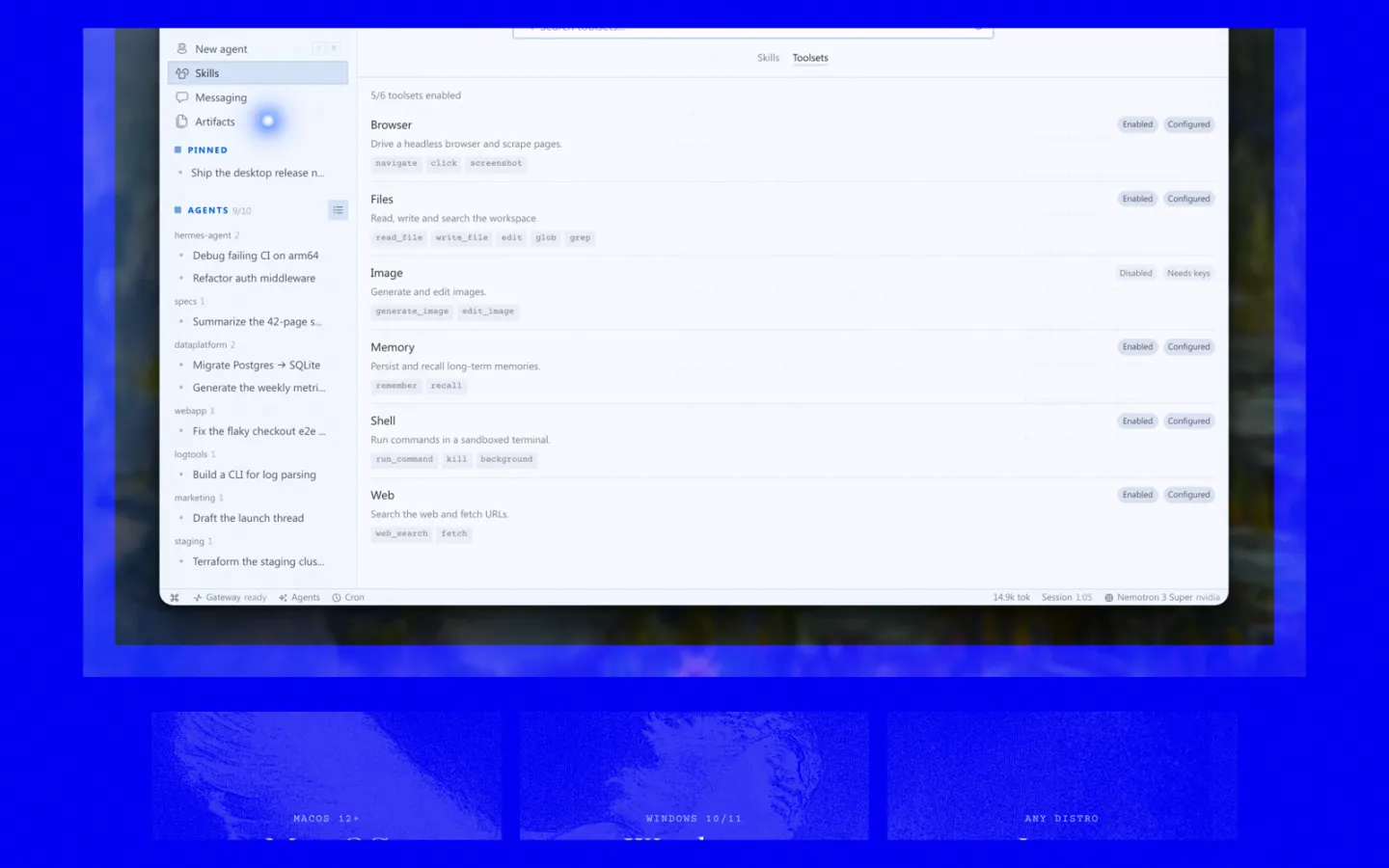Click the 'recall' tool chip under Memory
This screenshot has width=1389, height=868.
click(447, 386)
